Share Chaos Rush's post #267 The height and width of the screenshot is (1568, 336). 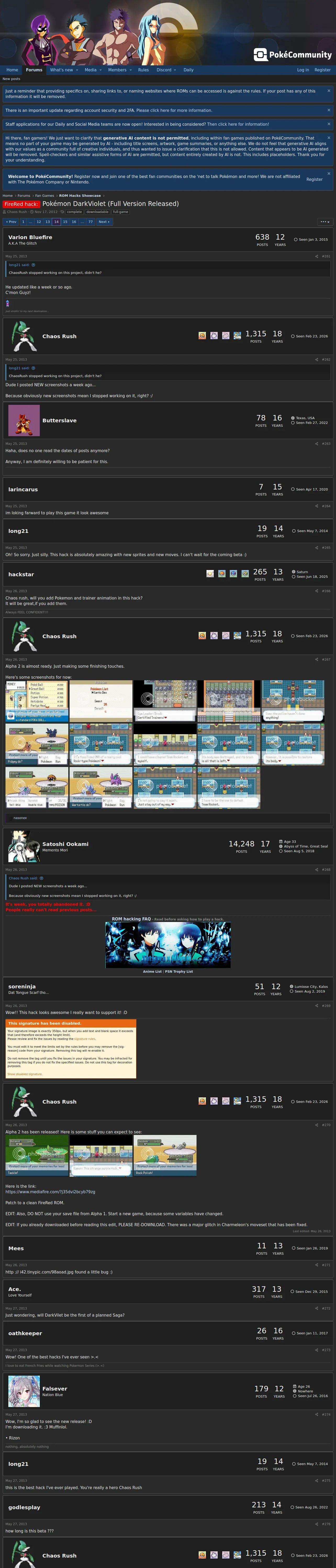click(316, 659)
